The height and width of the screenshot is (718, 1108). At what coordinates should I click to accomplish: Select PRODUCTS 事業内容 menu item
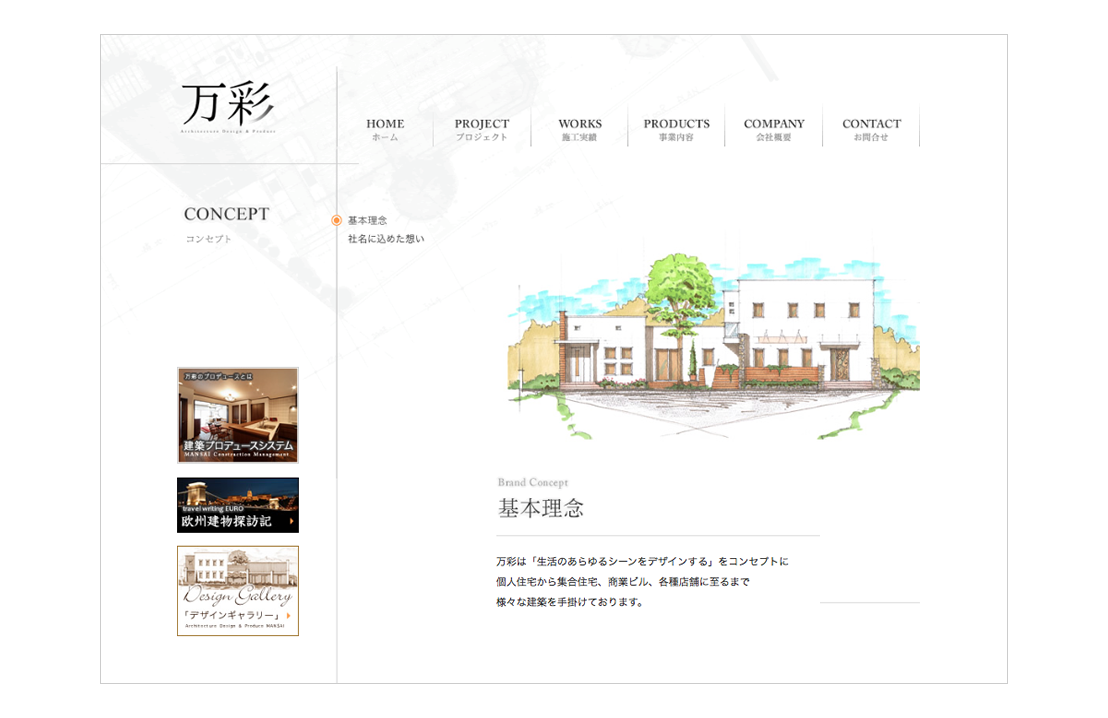676,129
